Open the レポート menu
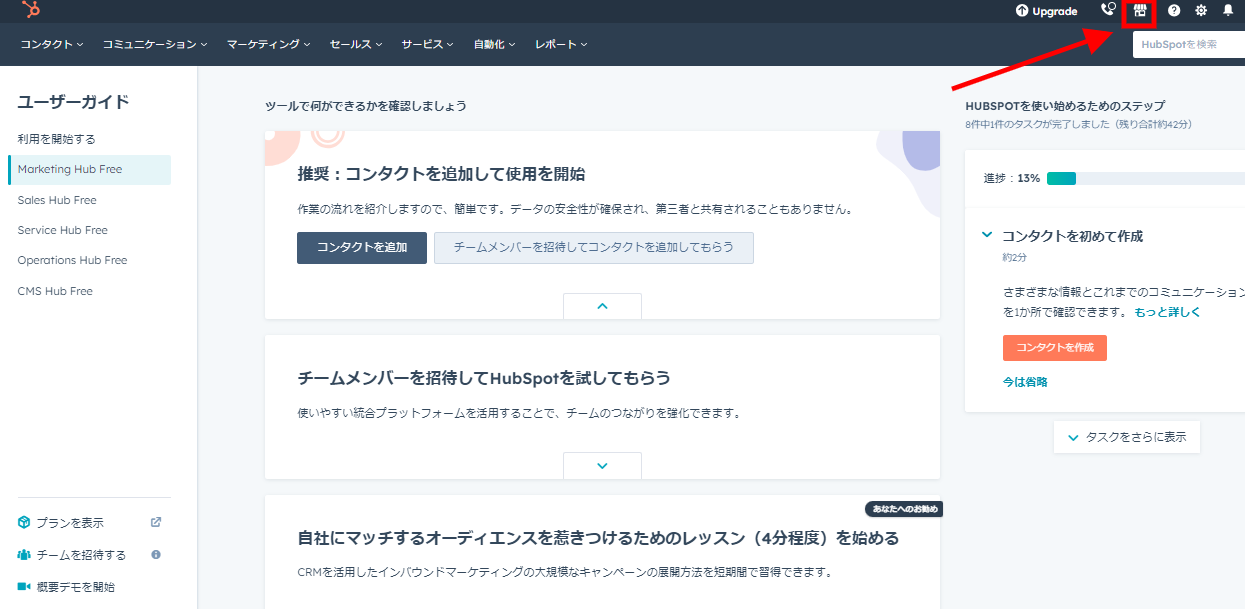 tap(561, 44)
